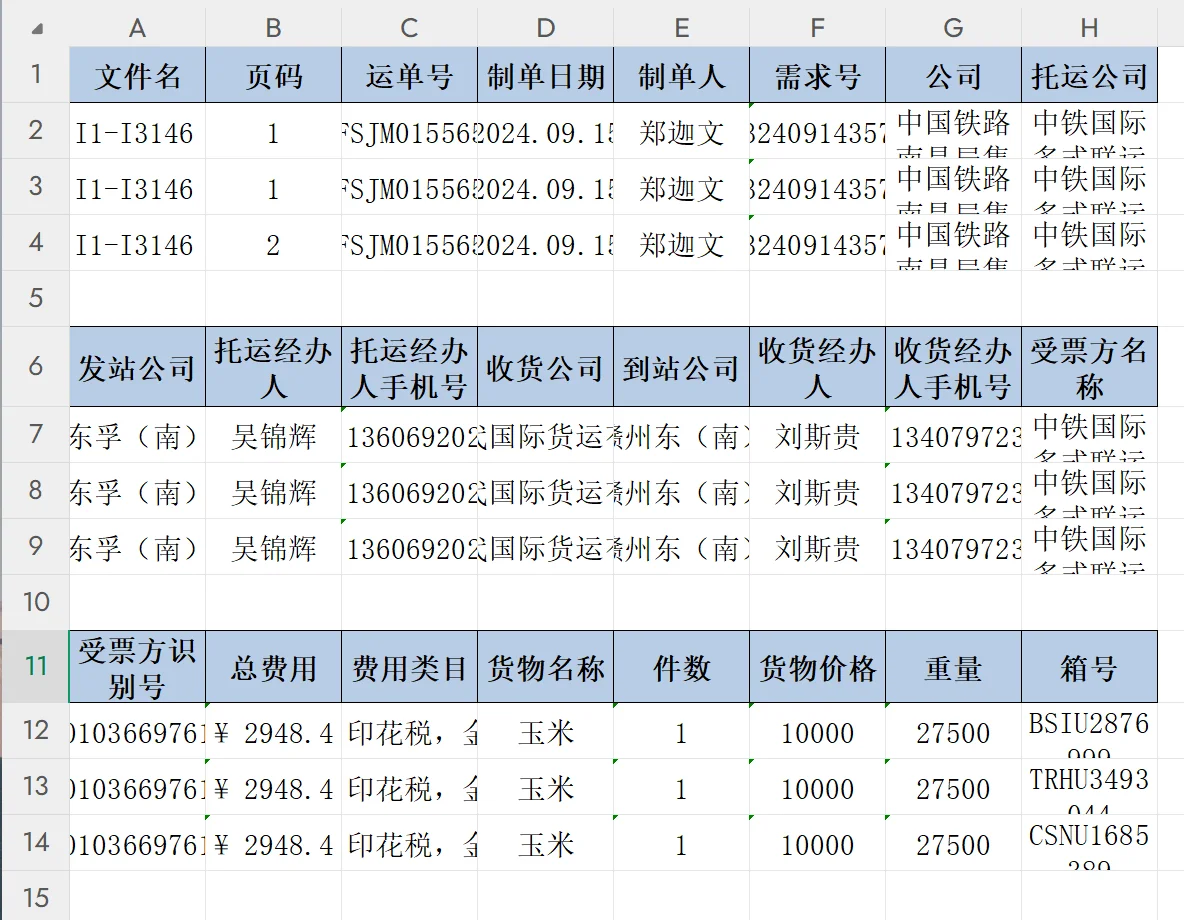
Task: Select the empty cell in row 5 column A
Action: [137, 297]
